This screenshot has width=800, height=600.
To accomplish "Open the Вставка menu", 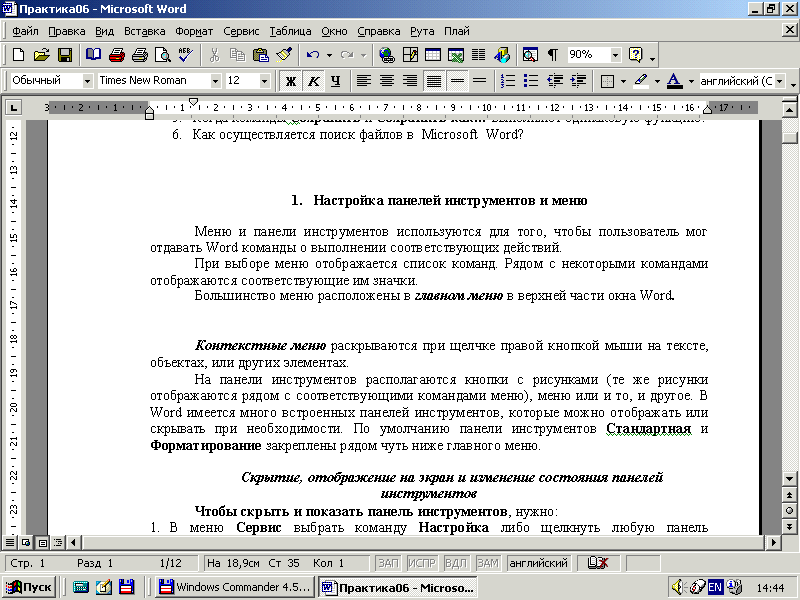I will click(x=145, y=31).
